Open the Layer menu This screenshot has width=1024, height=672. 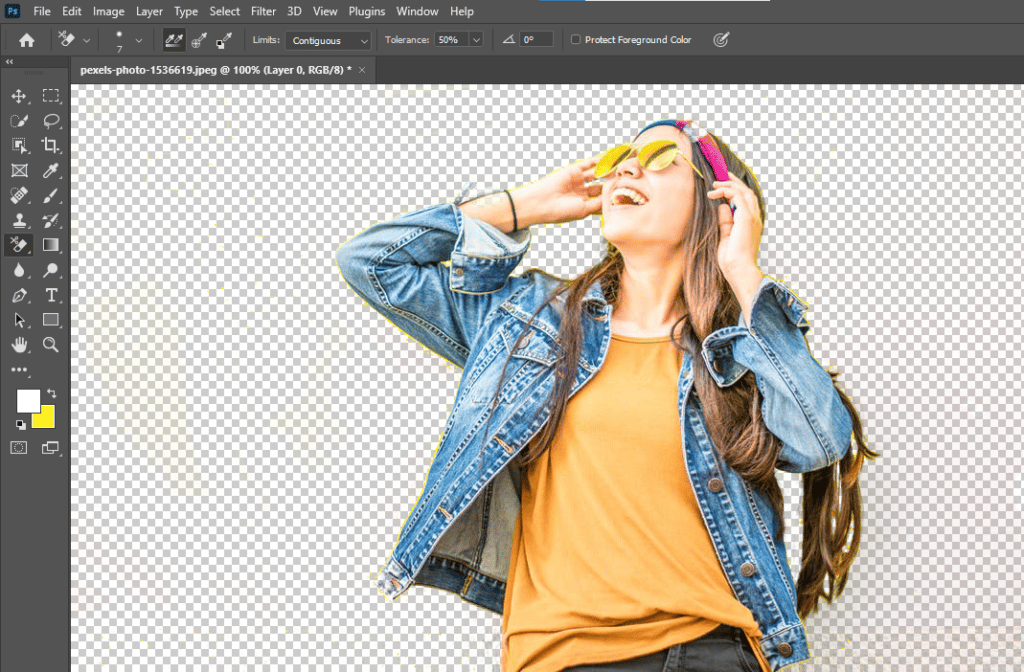[149, 11]
